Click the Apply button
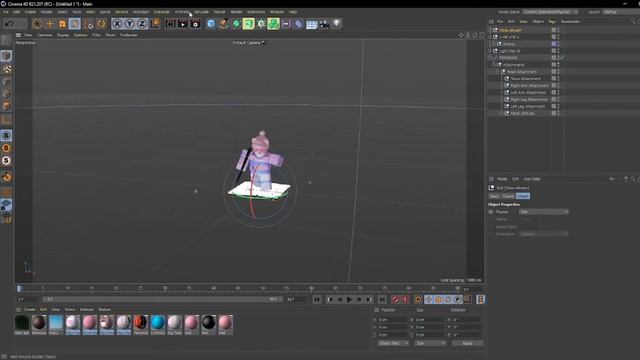 467,343
